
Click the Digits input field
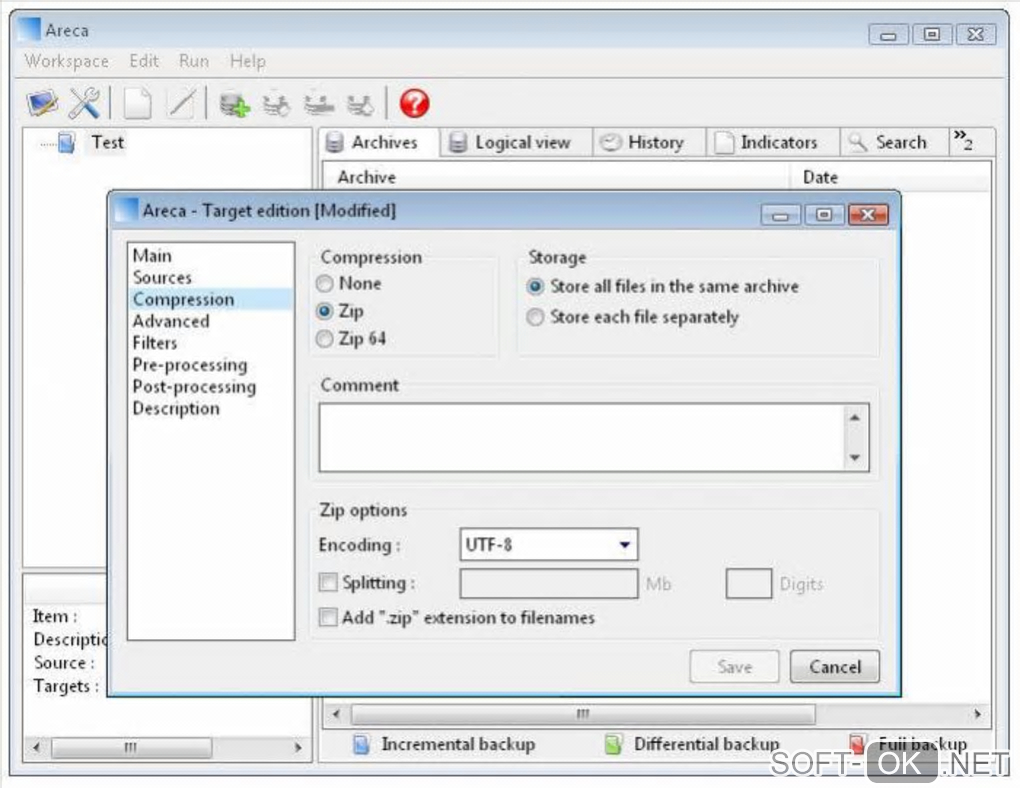(749, 584)
